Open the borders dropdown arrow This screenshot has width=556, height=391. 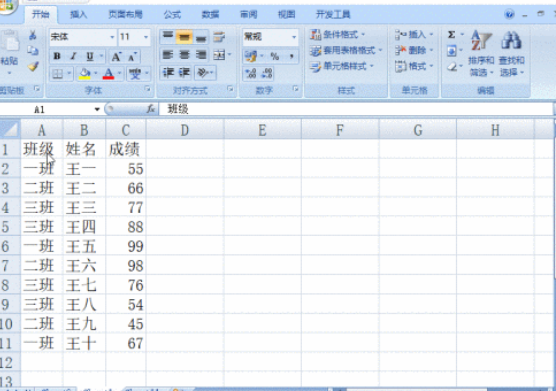click(x=69, y=74)
